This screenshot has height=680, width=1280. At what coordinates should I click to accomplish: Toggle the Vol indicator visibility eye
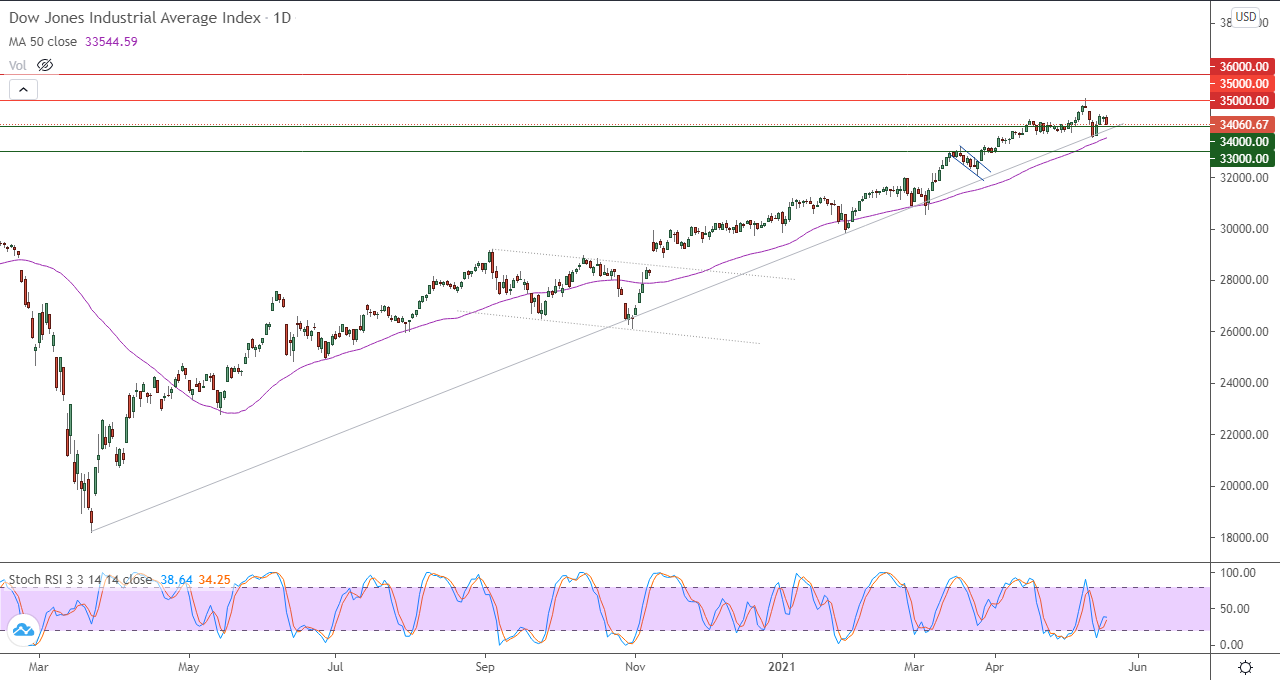44,65
